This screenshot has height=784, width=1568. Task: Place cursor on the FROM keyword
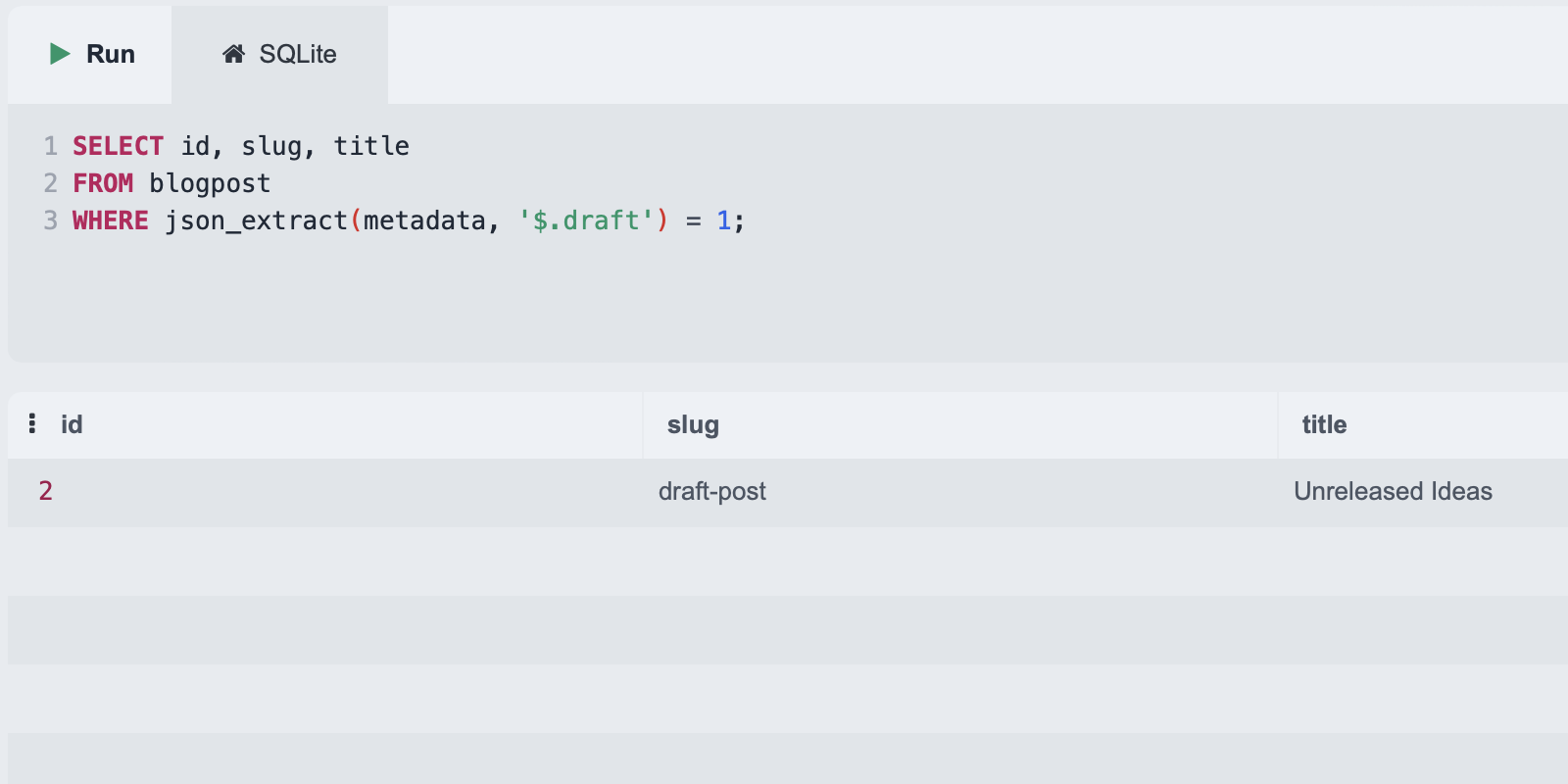click(x=103, y=183)
